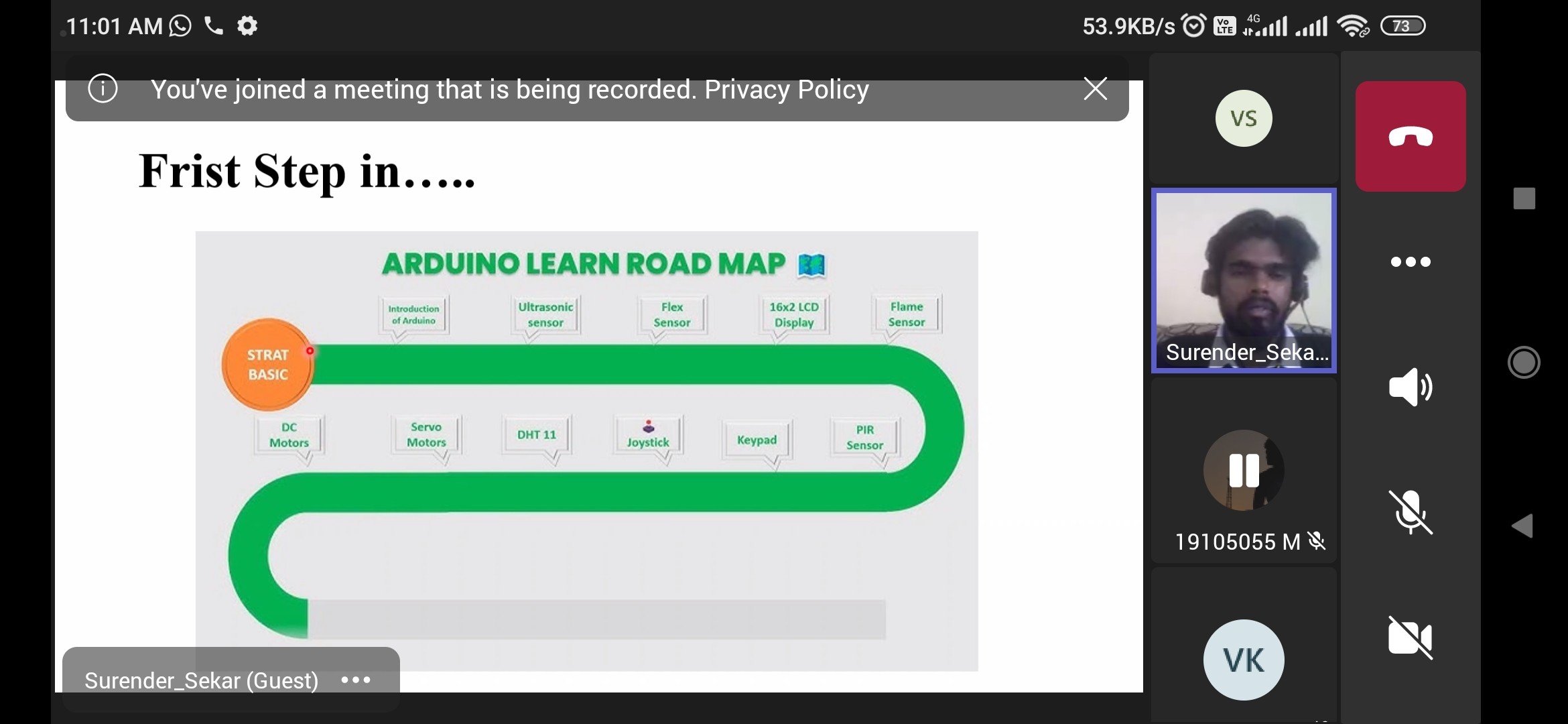
Task: Select Surender_Sekar's video tile
Action: pyautogui.click(x=1244, y=280)
